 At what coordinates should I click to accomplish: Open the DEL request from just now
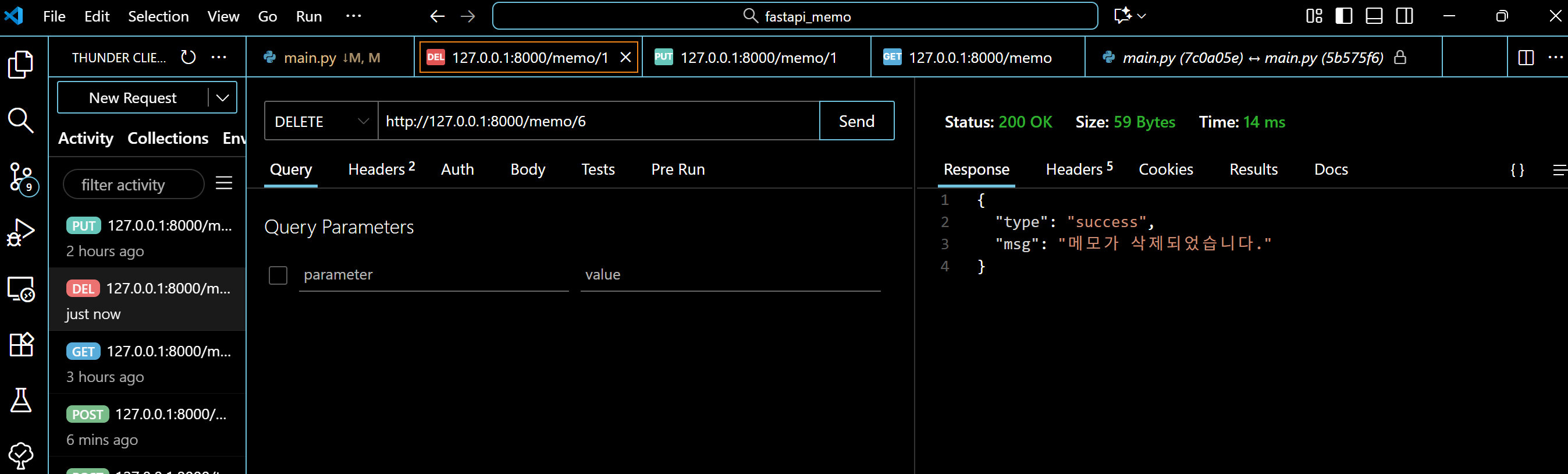click(147, 300)
